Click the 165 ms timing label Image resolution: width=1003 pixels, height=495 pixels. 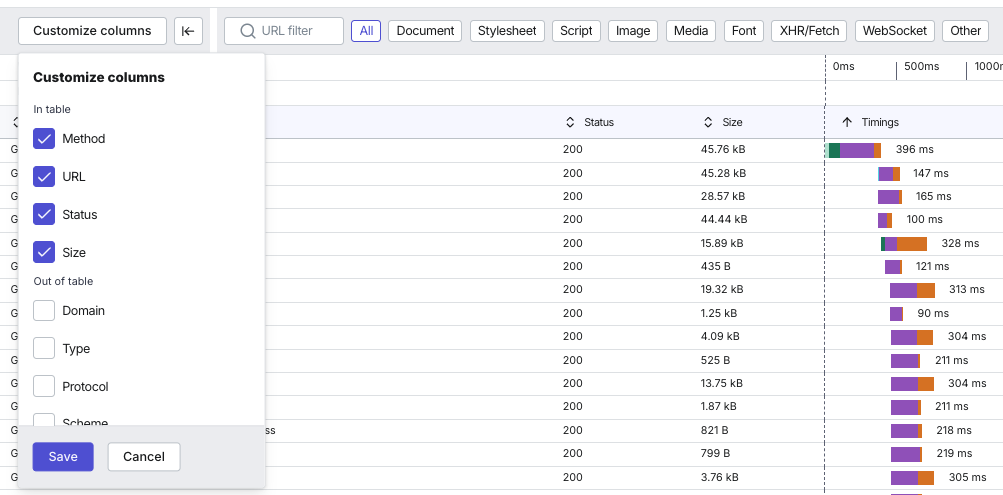point(933,196)
